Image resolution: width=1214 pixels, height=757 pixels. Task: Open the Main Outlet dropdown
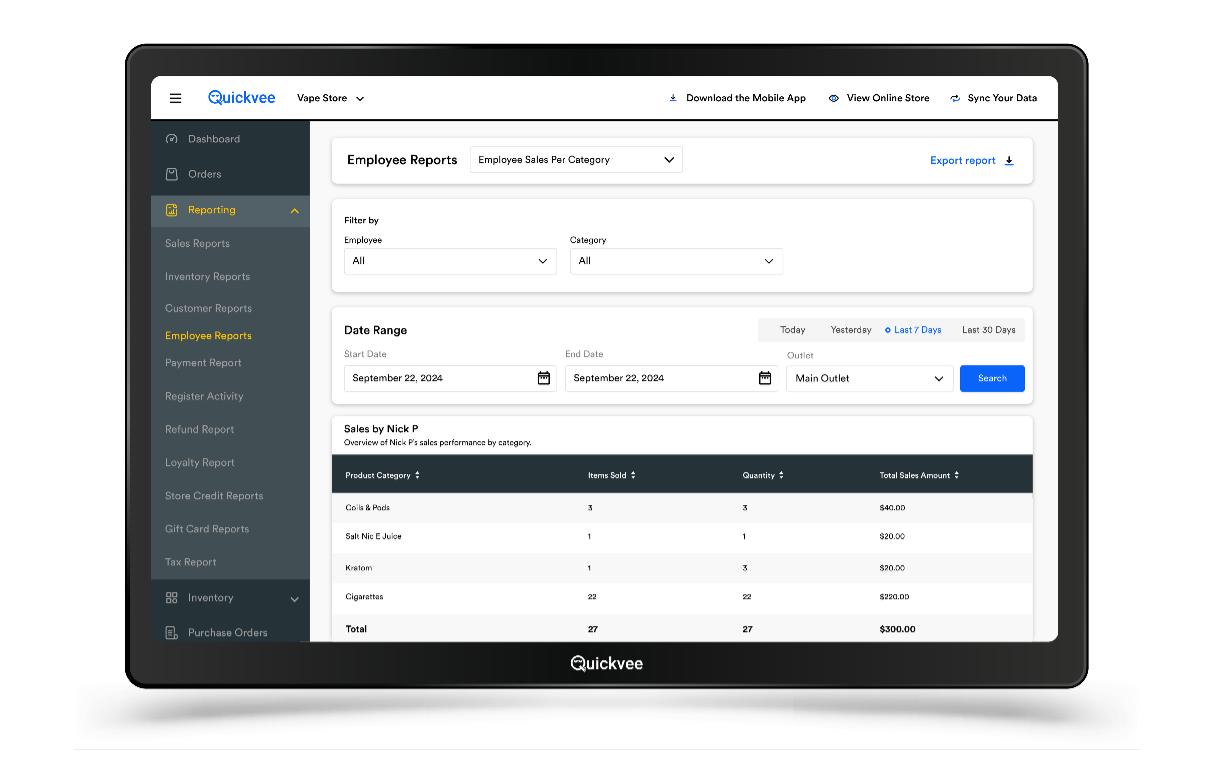point(869,378)
